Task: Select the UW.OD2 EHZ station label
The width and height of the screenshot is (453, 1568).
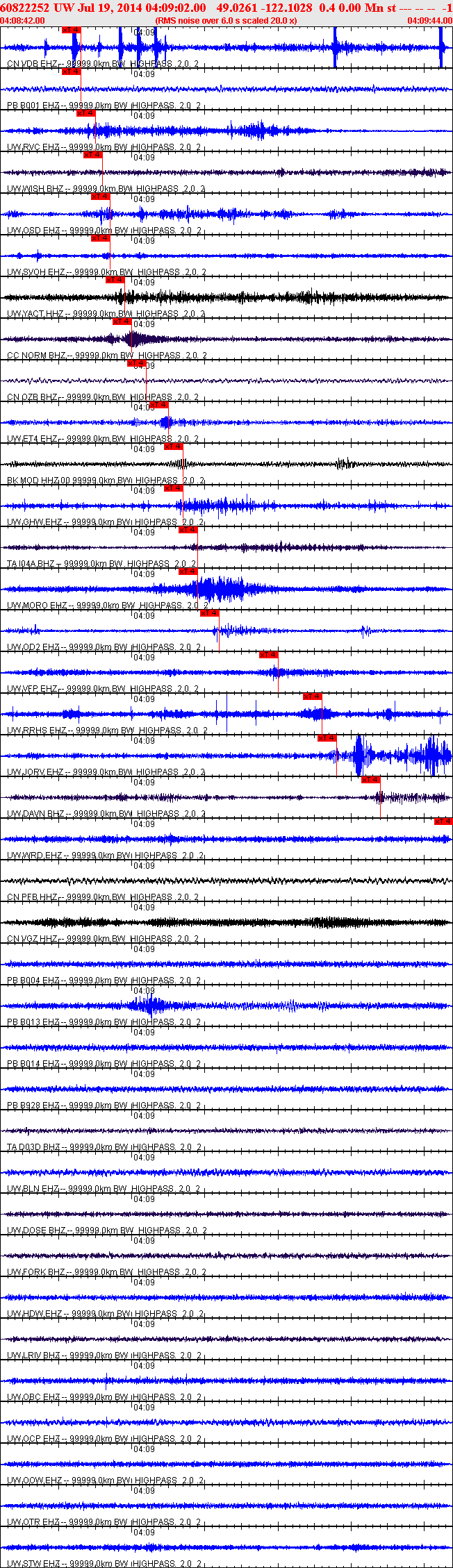Action: click(33, 647)
